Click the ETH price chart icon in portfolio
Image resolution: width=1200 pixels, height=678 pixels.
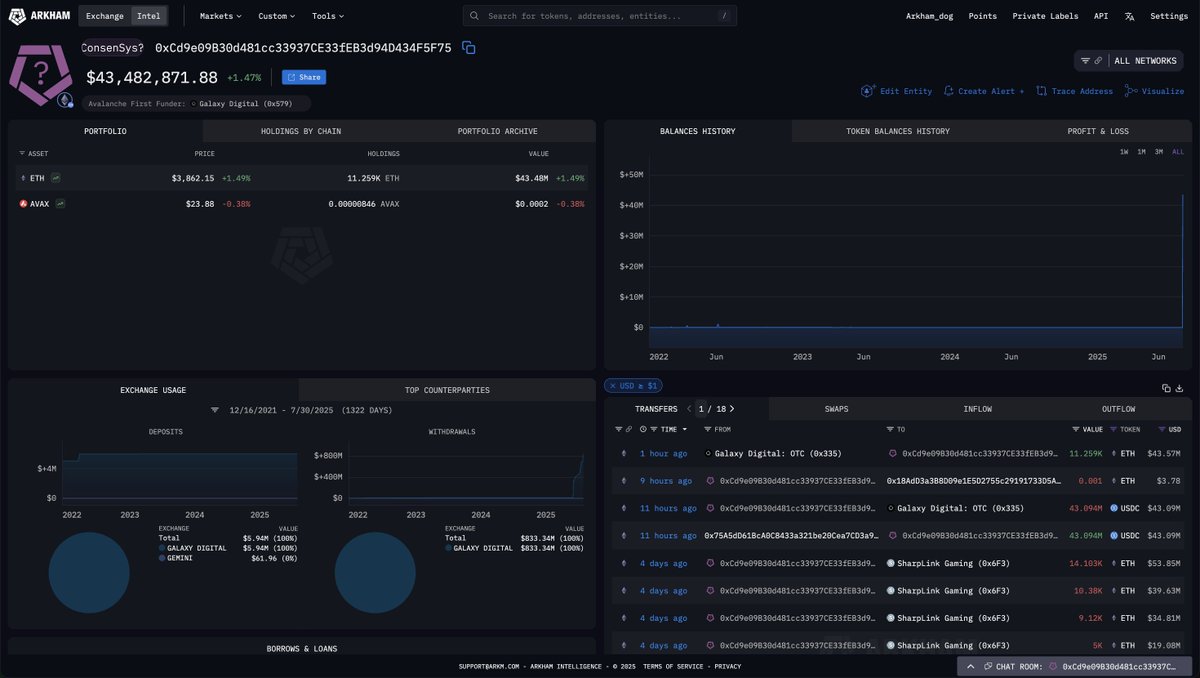pyautogui.click(x=56, y=178)
